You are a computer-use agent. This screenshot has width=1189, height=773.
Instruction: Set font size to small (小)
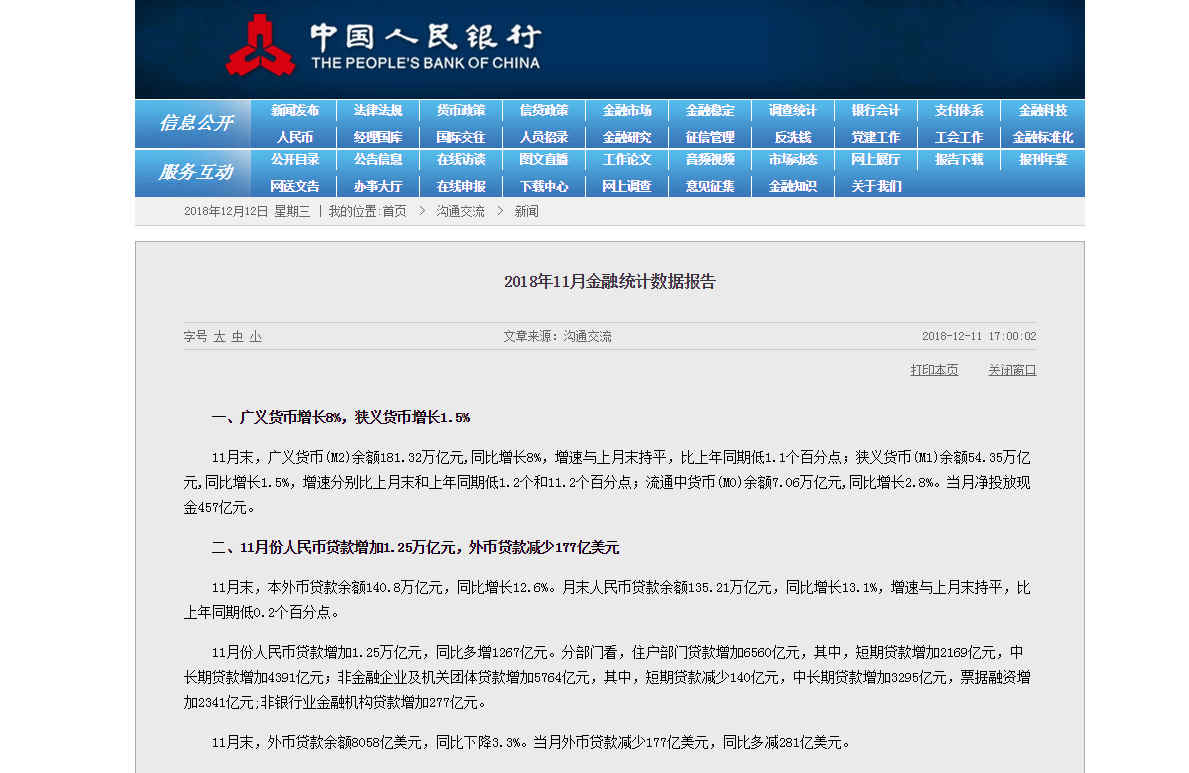click(x=255, y=337)
